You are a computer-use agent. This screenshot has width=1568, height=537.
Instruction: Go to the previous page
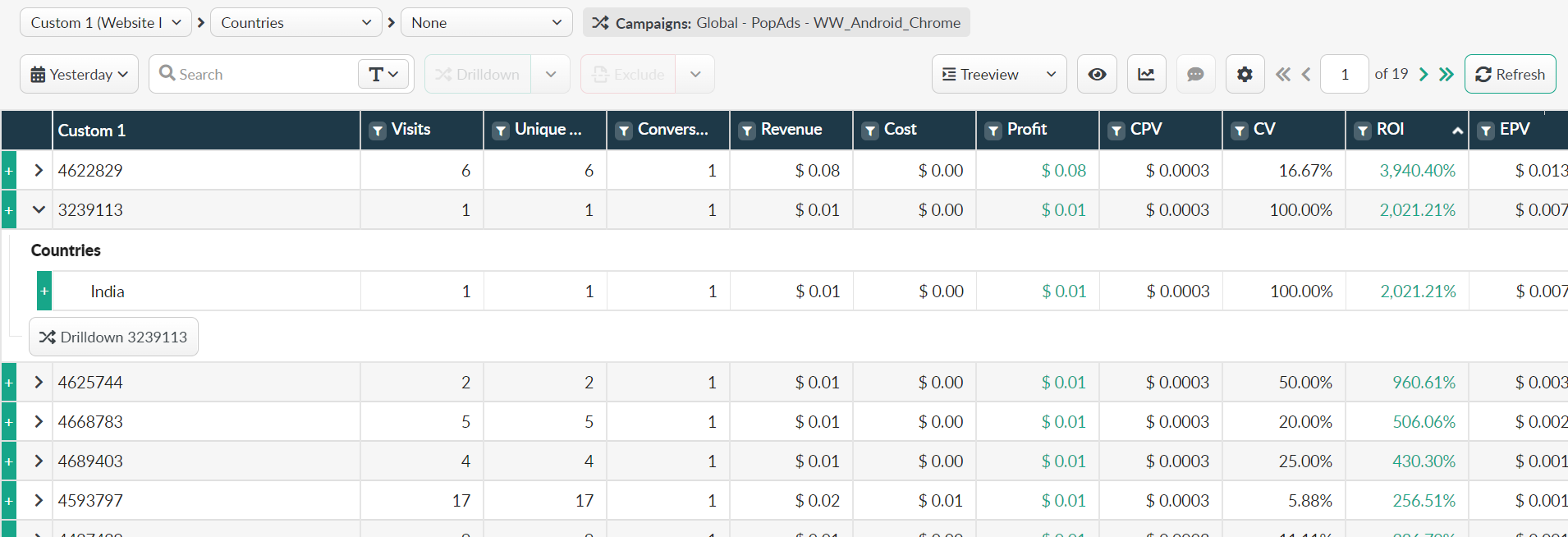1306,74
